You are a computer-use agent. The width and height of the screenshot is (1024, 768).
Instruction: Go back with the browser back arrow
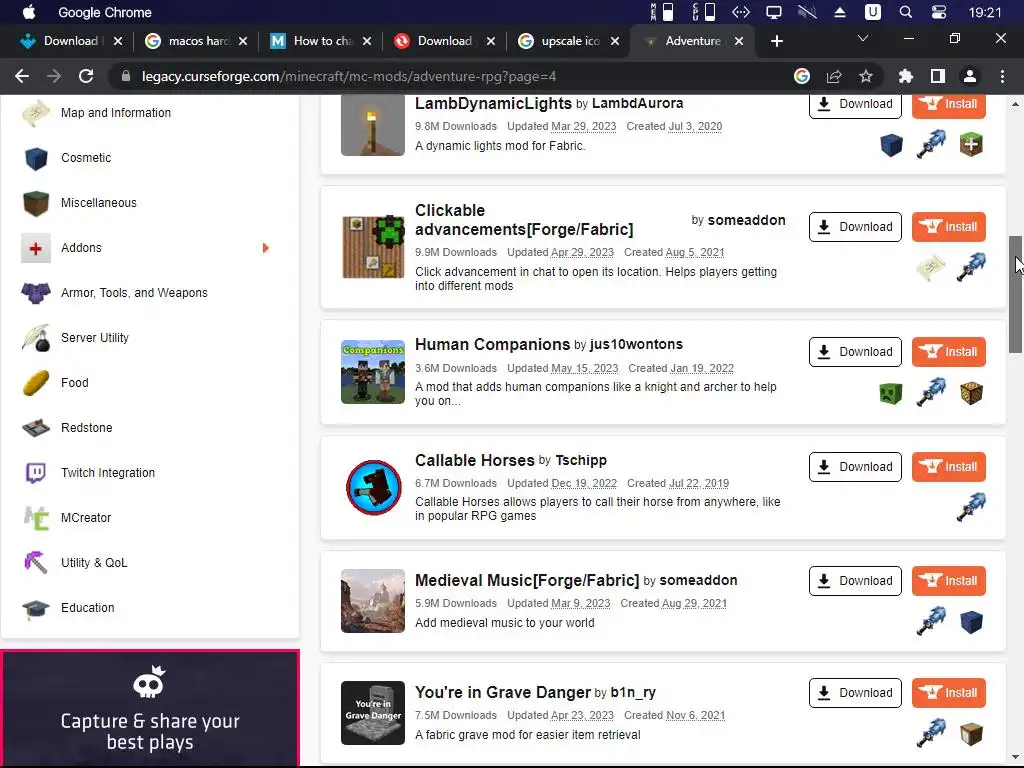(x=22, y=76)
